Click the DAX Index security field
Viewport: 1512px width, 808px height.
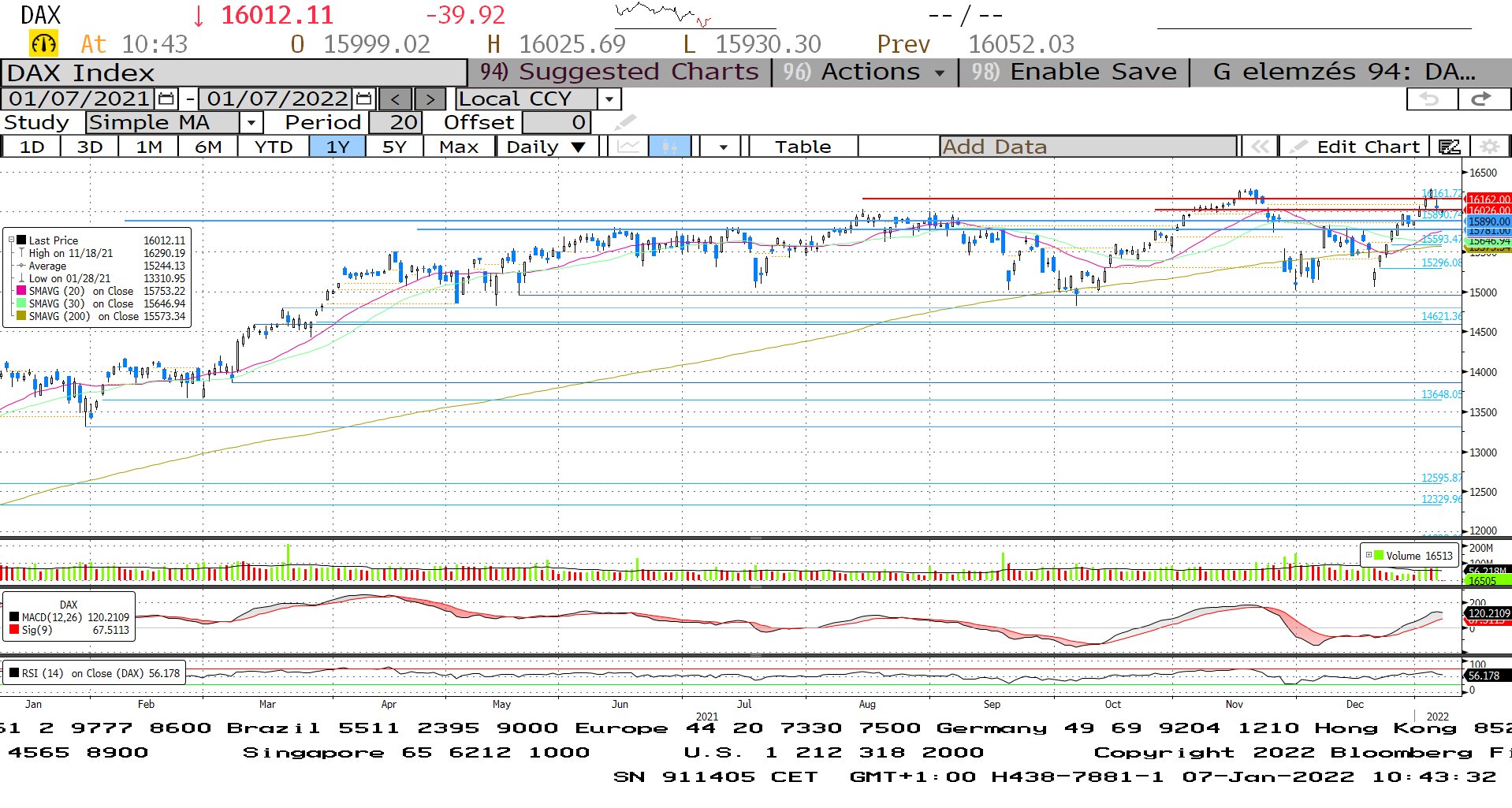[x=234, y=73]
